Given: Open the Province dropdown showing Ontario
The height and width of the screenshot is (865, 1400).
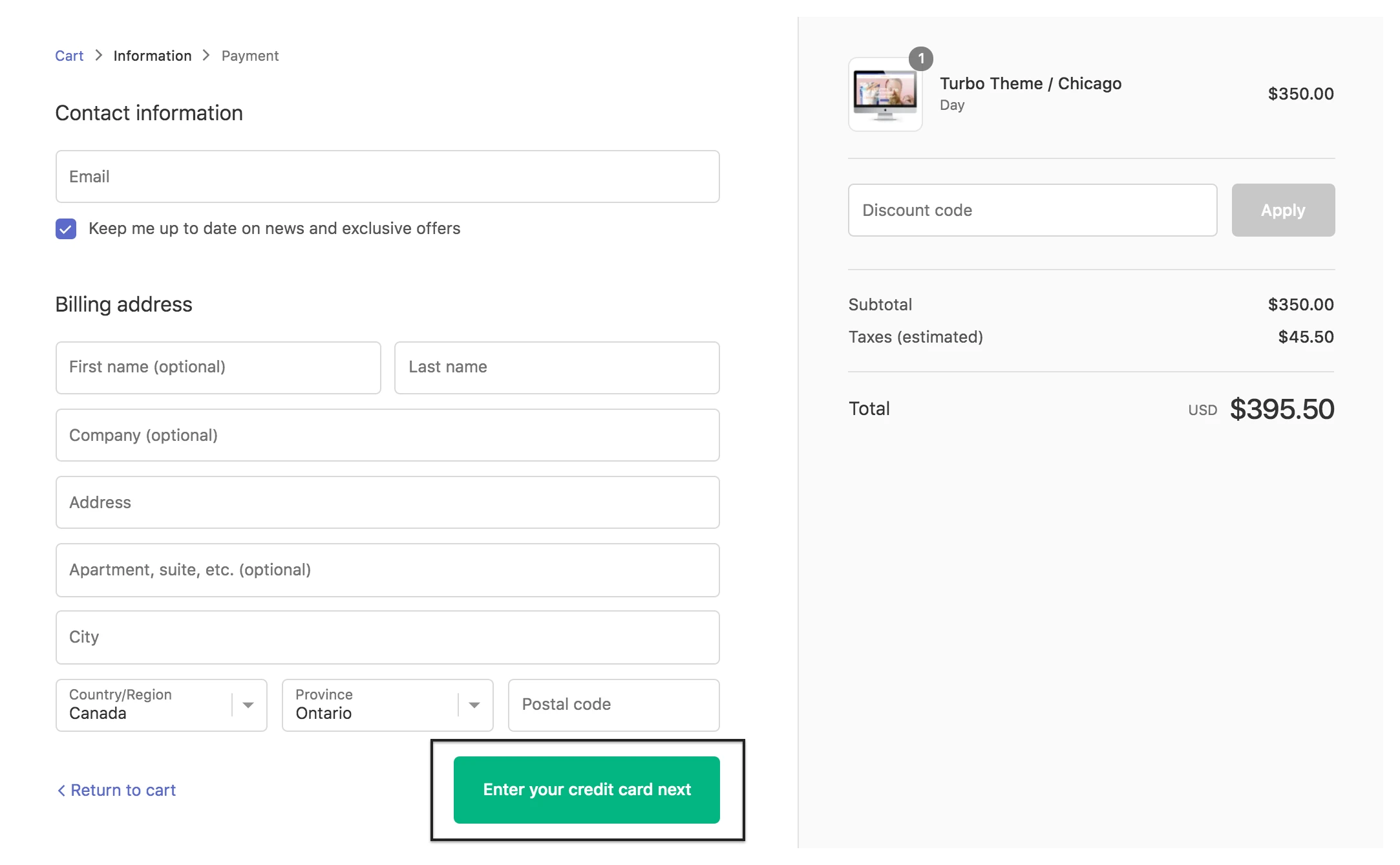Looking at the screenshot, I should (387, 705).
